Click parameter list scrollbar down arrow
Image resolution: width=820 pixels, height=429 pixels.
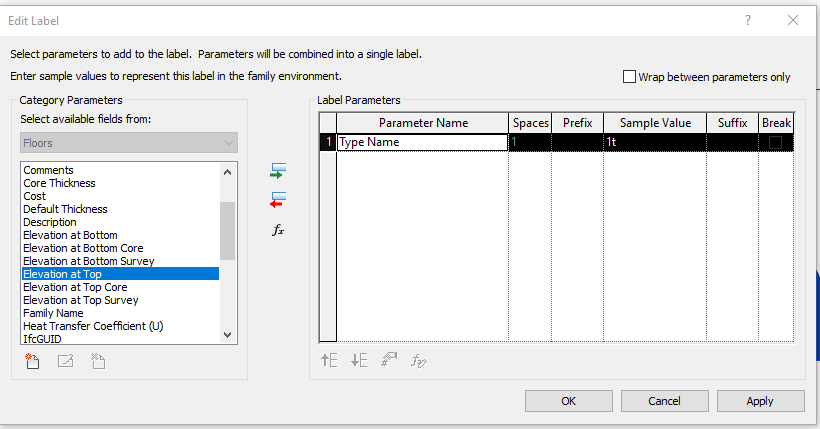coord(227,335)
